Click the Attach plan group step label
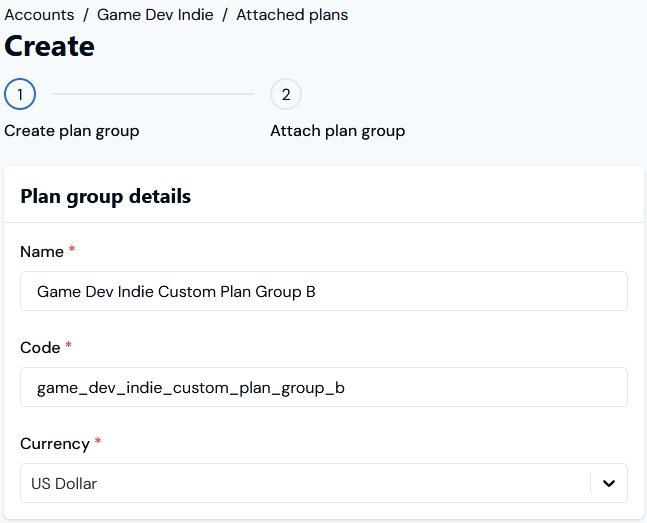 [x=338, y=131]
